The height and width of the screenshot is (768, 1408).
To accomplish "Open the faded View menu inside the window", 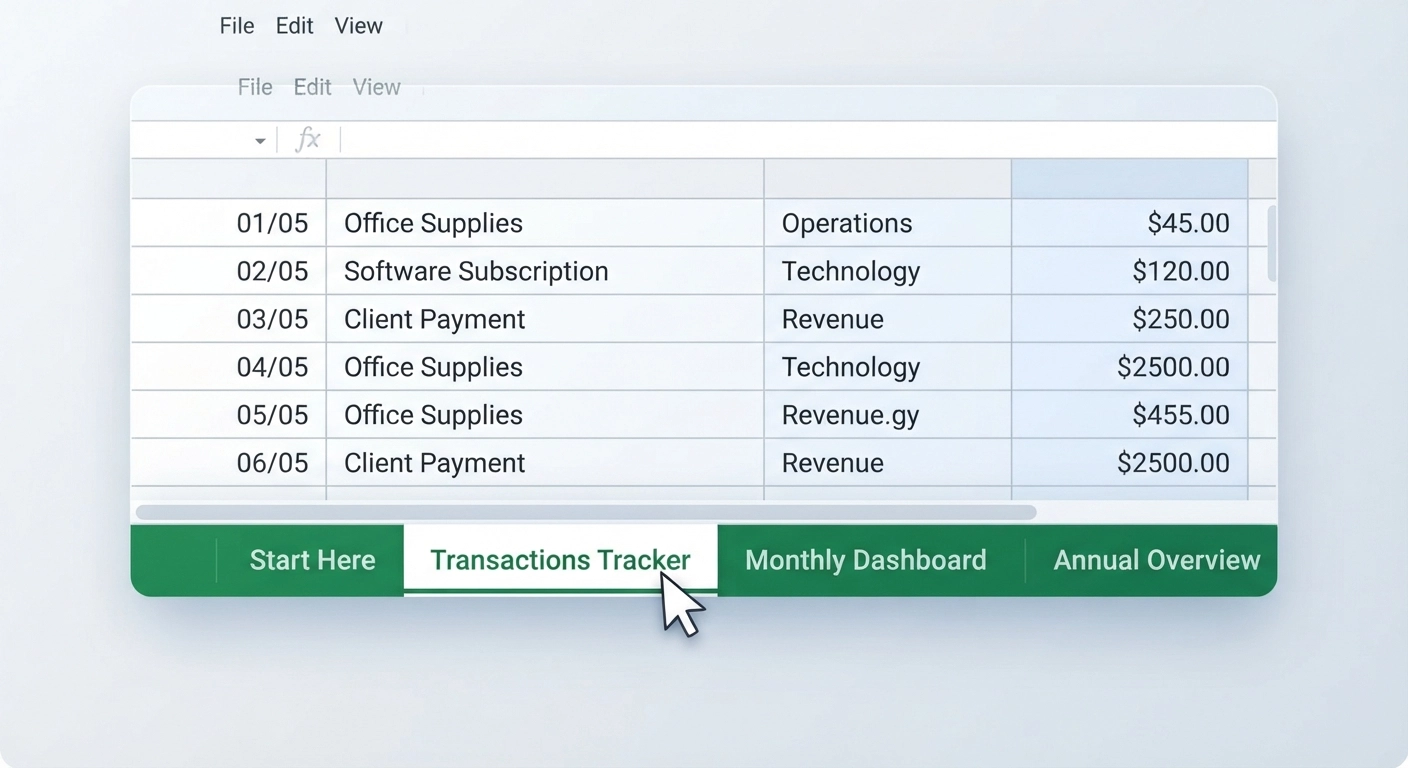I will (377, 87).
